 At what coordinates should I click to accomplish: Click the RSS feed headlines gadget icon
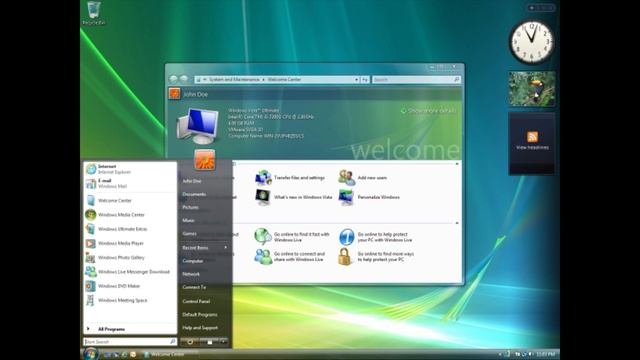[532, 137]
